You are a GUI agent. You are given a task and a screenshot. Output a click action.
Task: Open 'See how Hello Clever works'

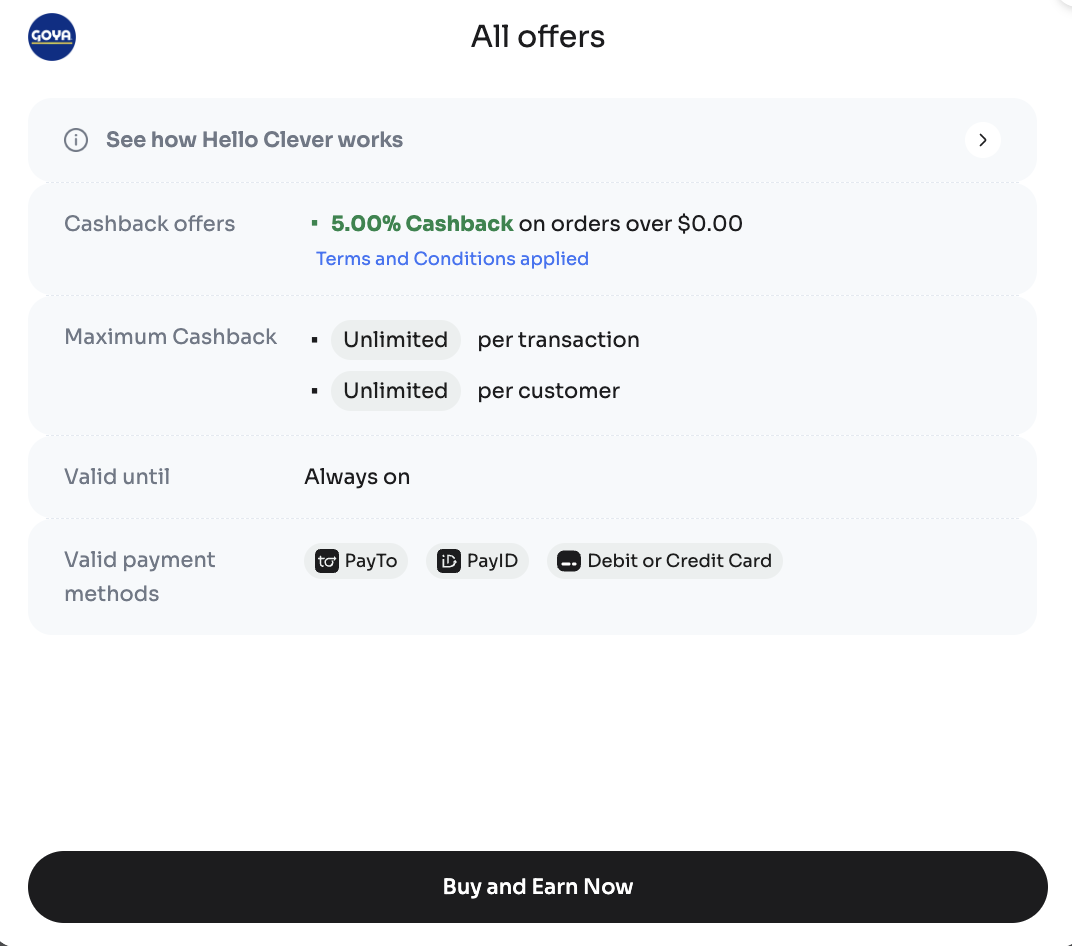(254, 140)
